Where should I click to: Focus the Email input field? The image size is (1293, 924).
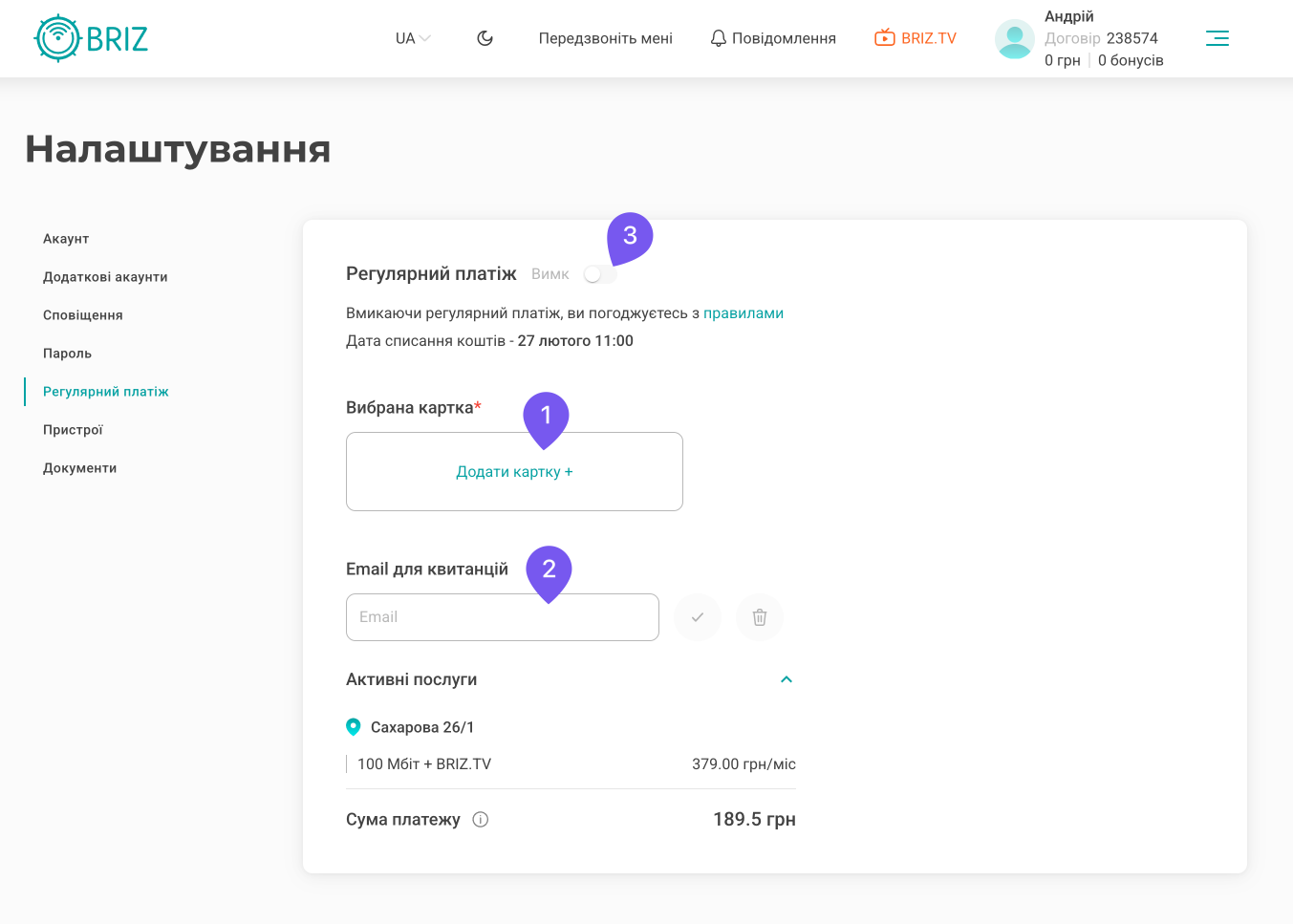502,617
